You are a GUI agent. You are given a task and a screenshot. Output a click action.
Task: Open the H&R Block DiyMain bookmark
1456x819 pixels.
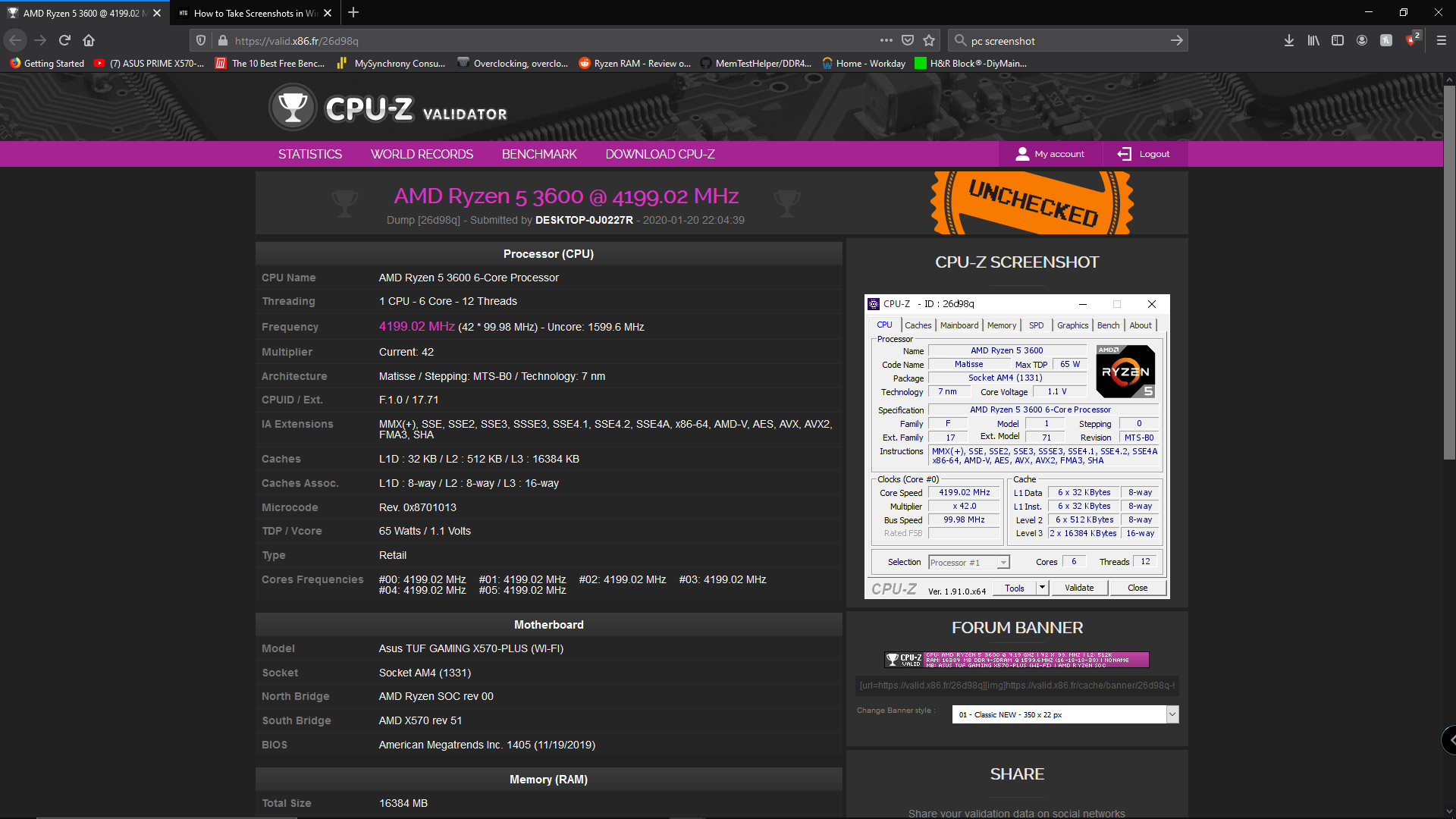point(971,64)
